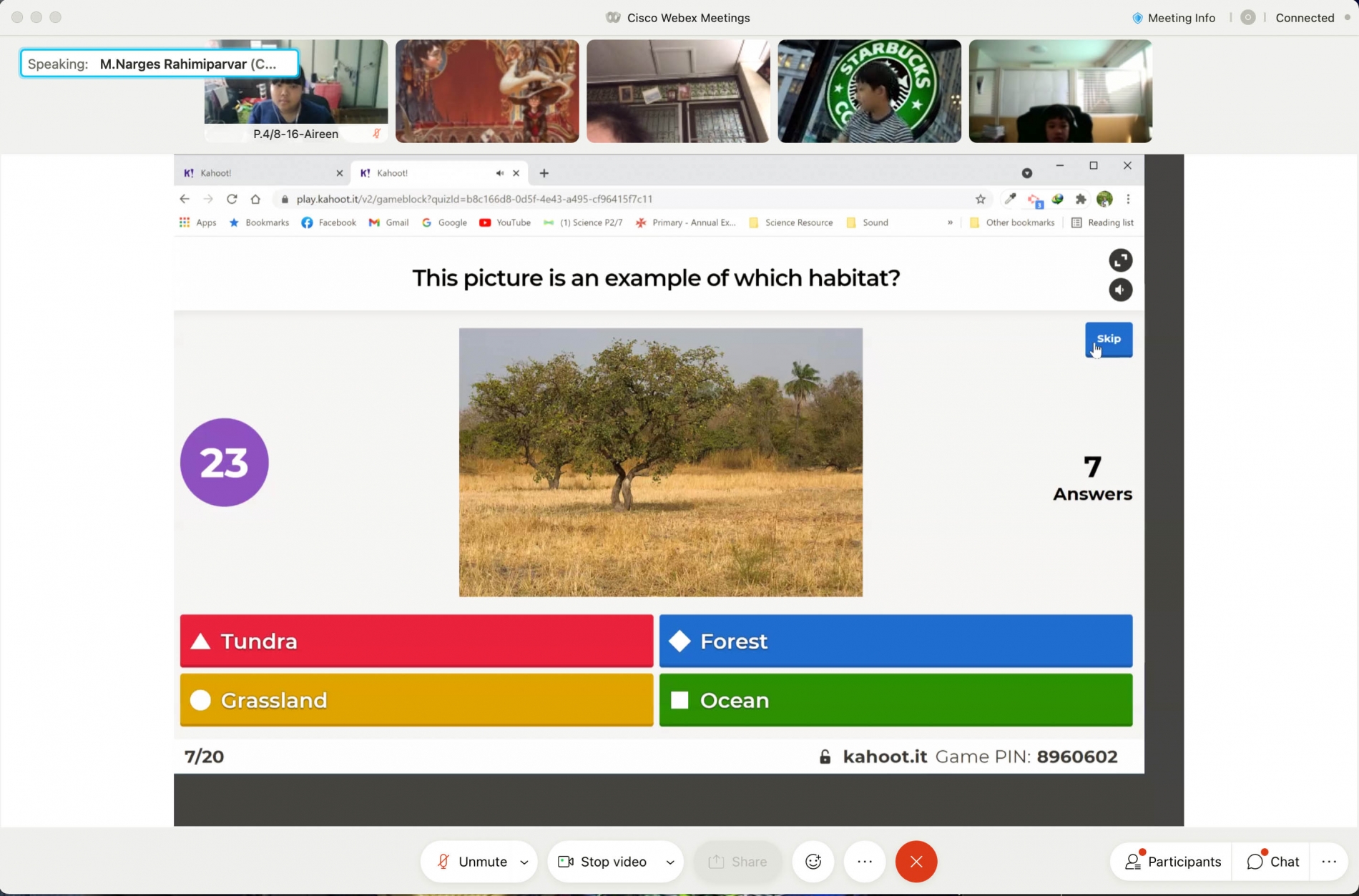The height and width of the screenshot is (896, 1359).
Task: Toggle Stop video camera button
Action: [x=602, y=862]
